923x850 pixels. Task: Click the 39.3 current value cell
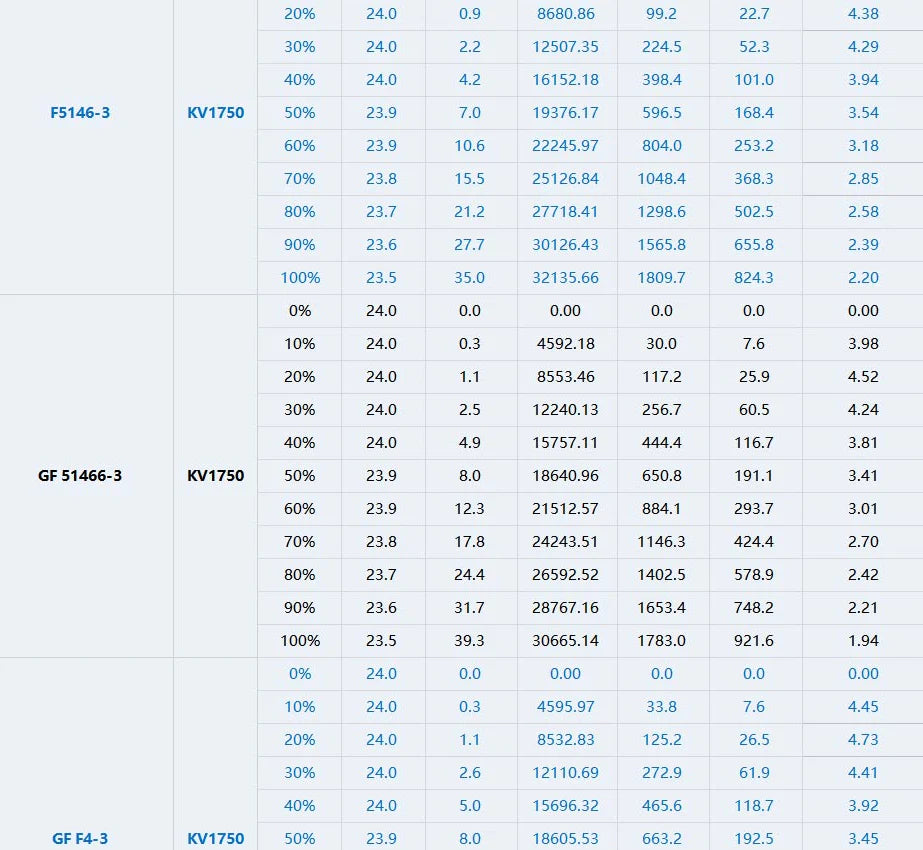point(469,641)
